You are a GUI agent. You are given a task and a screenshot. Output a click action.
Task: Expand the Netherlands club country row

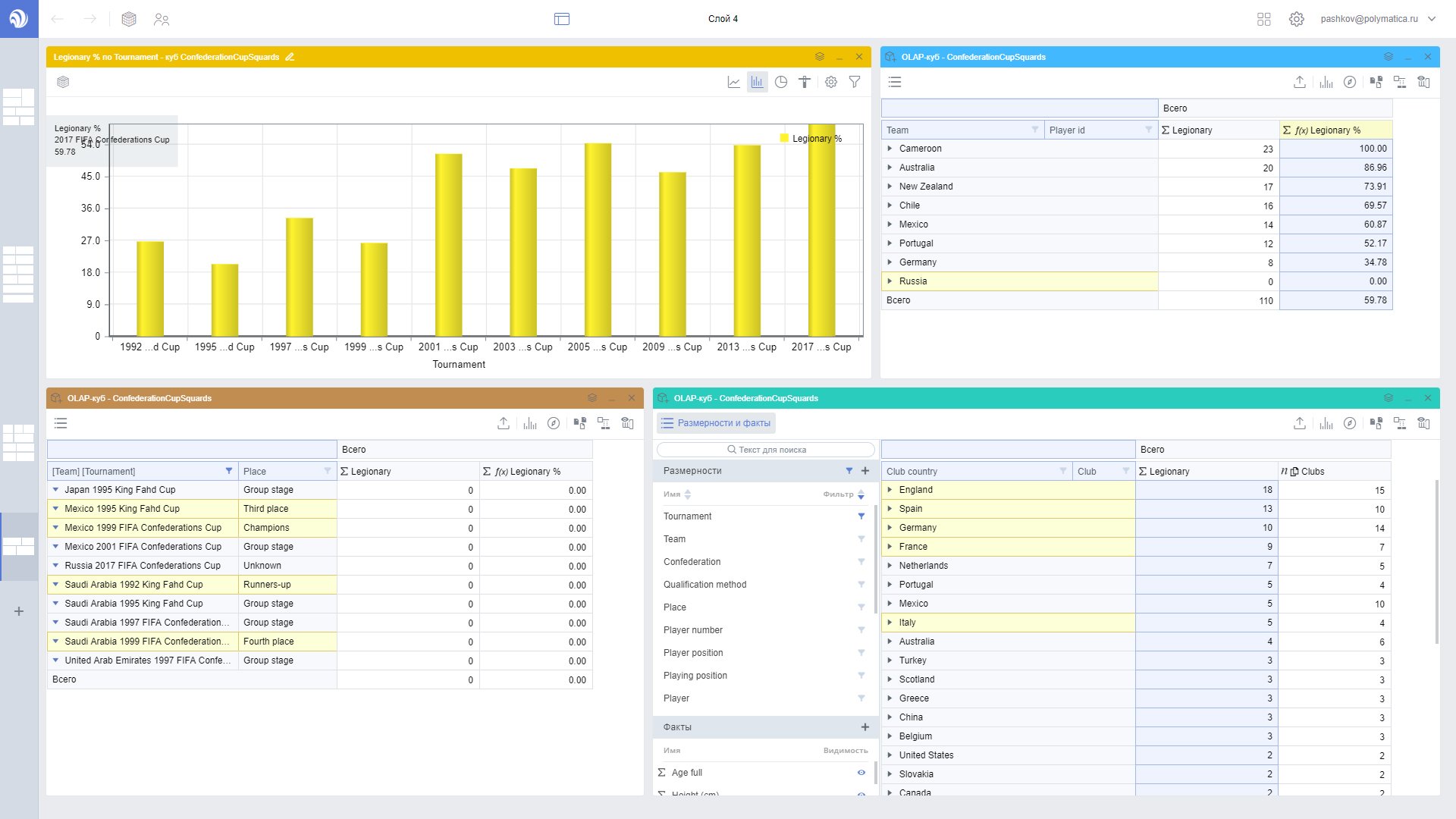(890, 566)
